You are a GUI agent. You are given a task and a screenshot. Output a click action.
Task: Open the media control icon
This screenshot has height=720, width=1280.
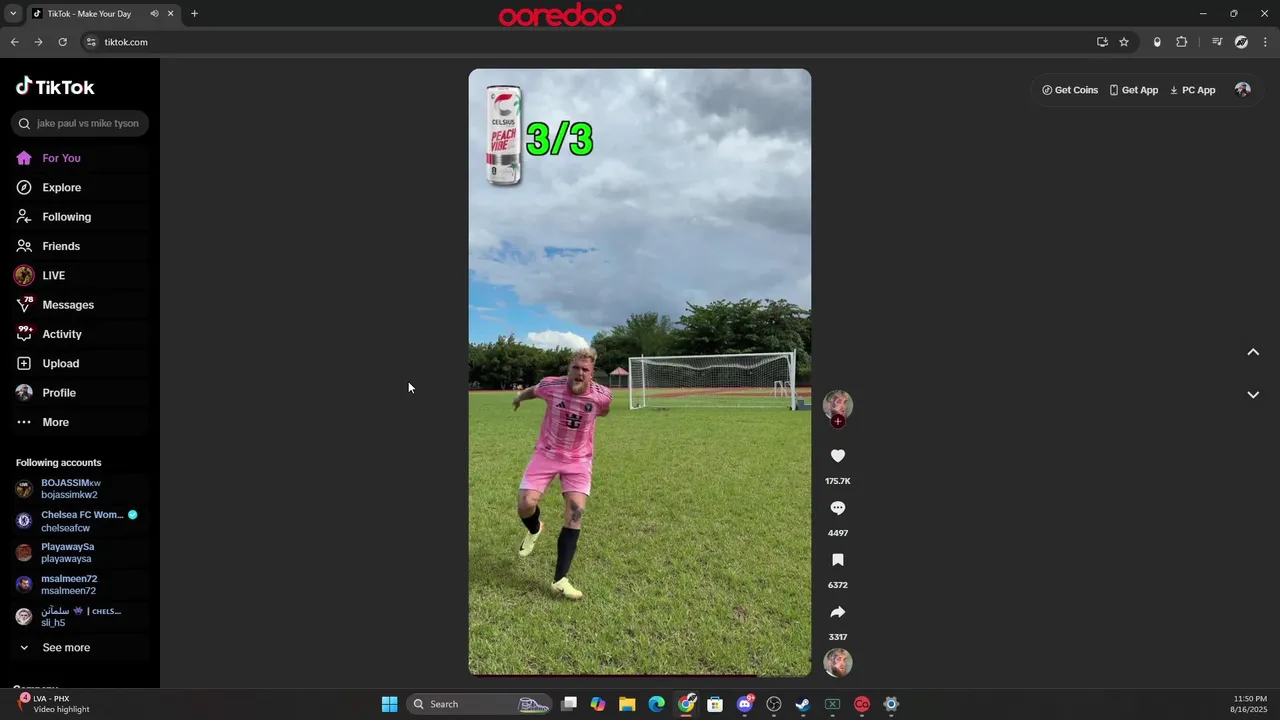coord(1217,42)
